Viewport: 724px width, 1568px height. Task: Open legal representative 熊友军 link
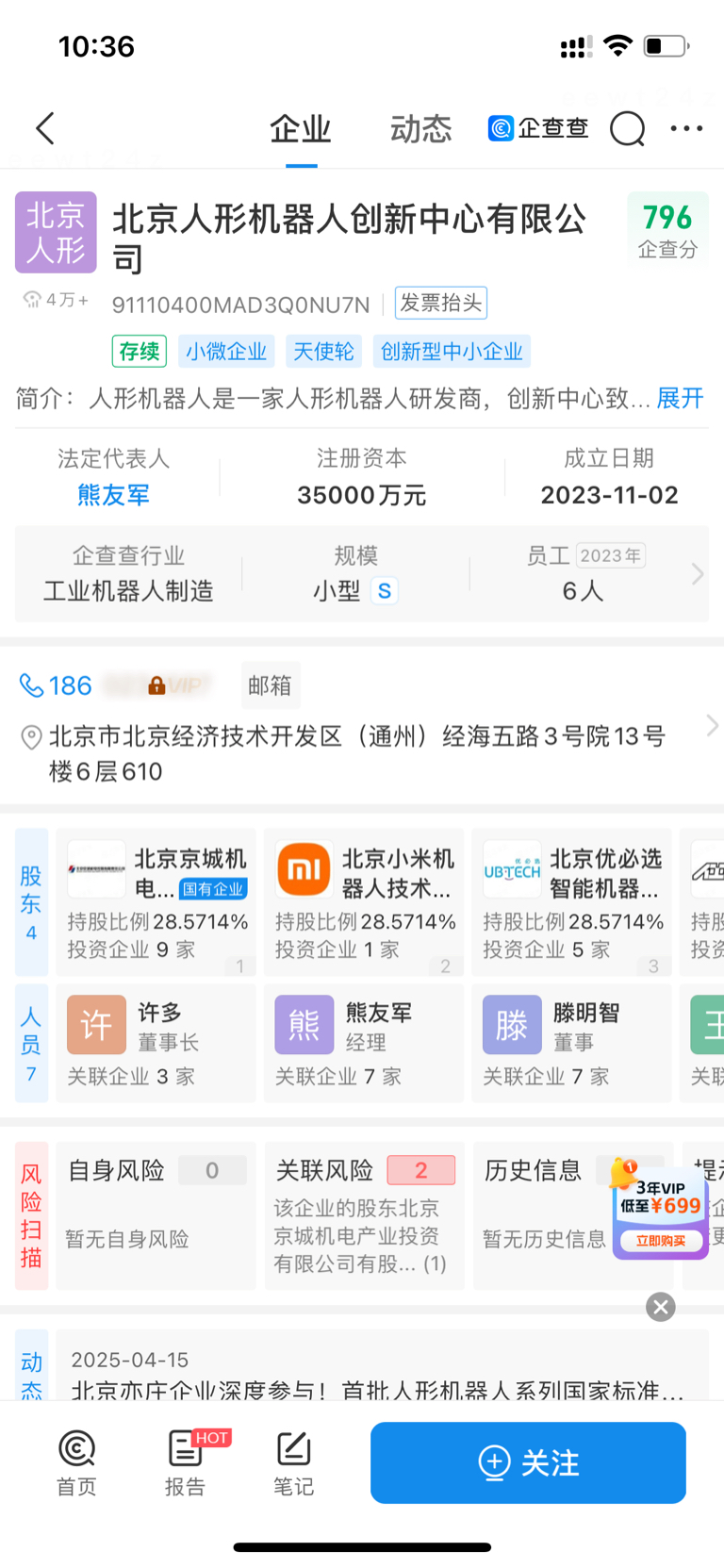[x=113, y=495]
